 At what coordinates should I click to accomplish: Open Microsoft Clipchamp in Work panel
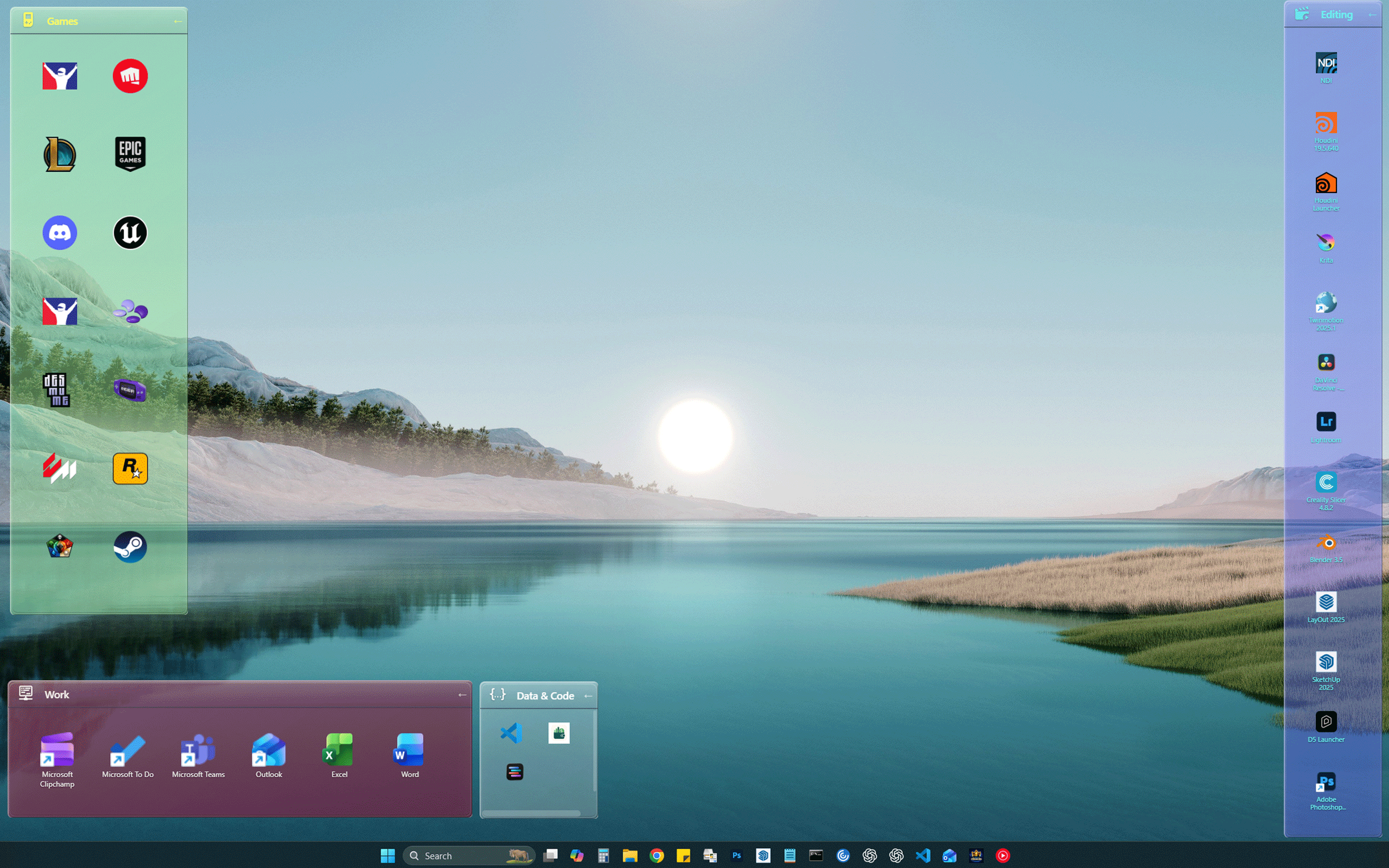click(x=57, y=760)
